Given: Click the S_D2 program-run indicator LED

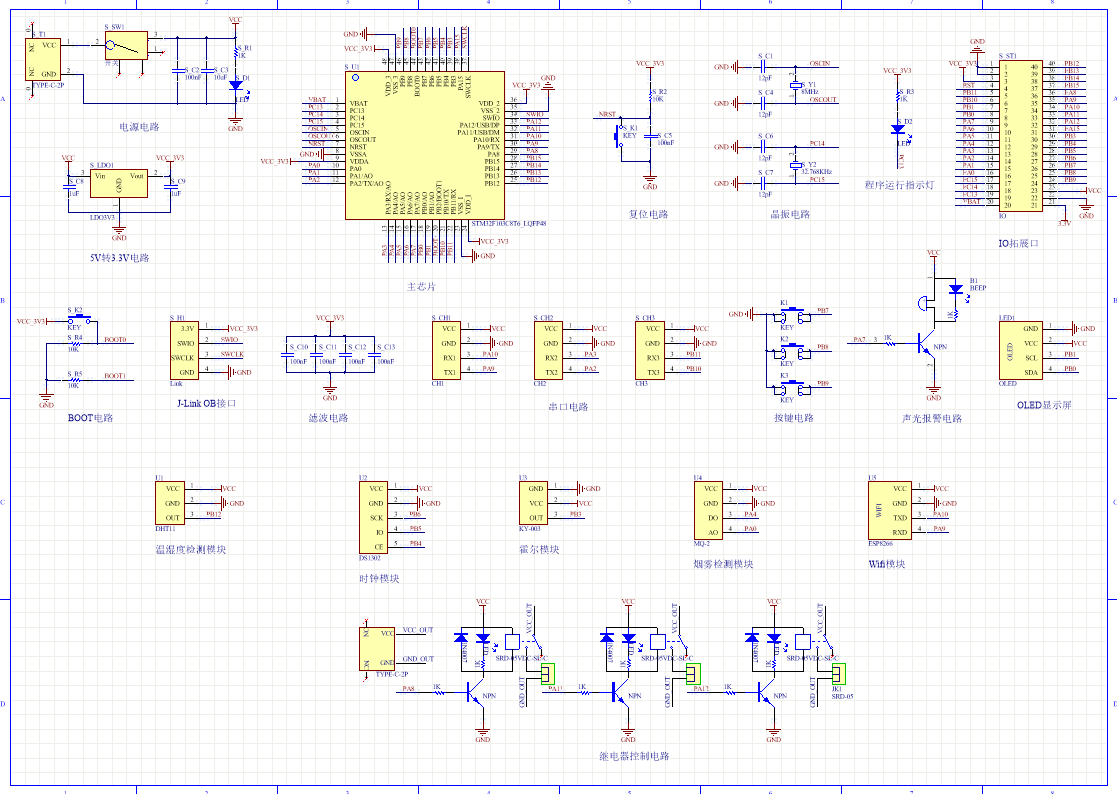Looking at the screenshot, I should (898, 128).
